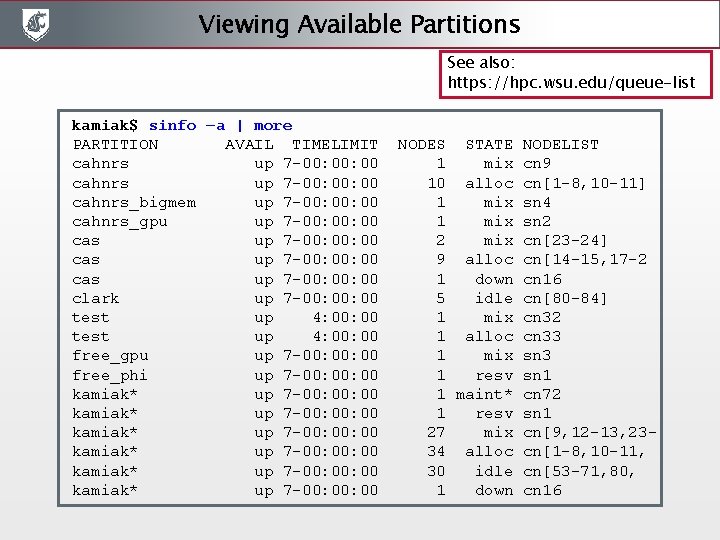Click node count '5' in clark row

pos(441,299)
